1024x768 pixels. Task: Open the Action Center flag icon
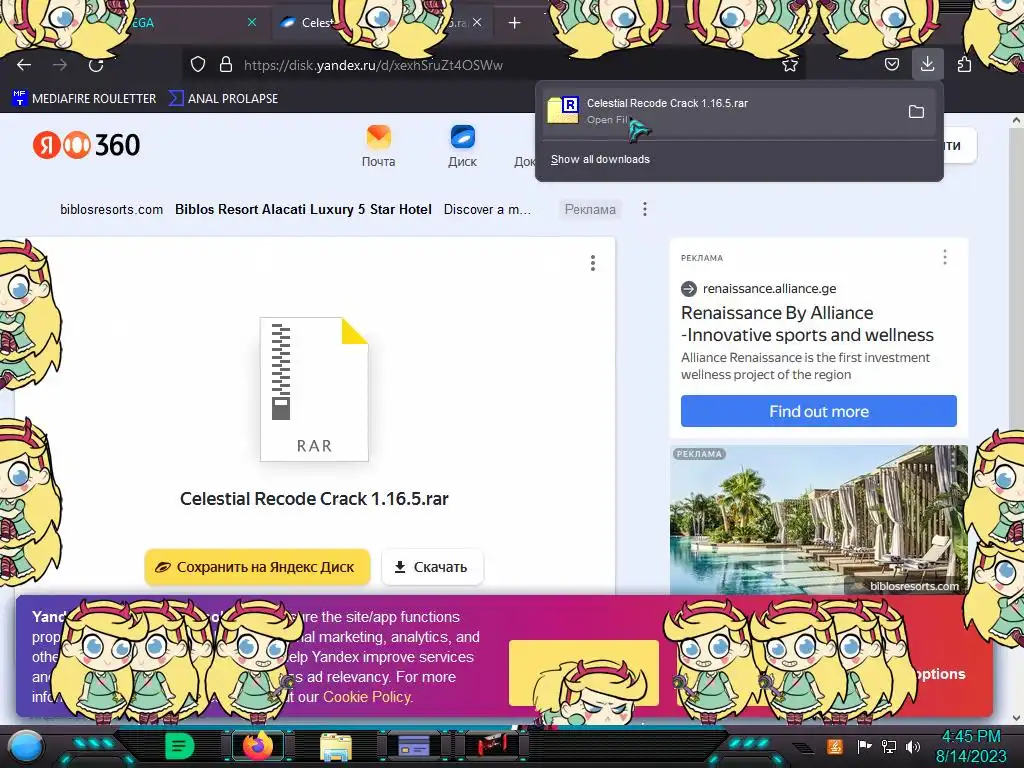(x=865, y=746)
